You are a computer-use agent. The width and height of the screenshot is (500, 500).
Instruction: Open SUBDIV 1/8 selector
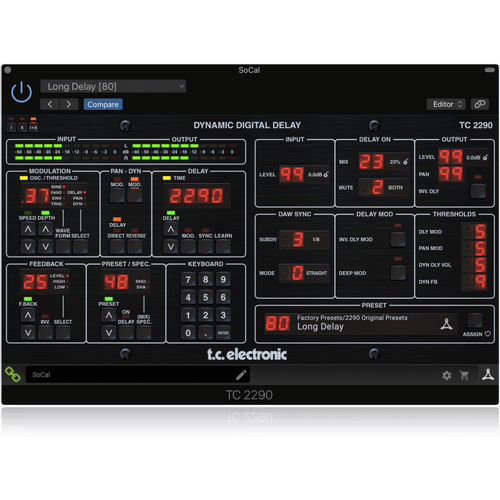coord(304,239)
